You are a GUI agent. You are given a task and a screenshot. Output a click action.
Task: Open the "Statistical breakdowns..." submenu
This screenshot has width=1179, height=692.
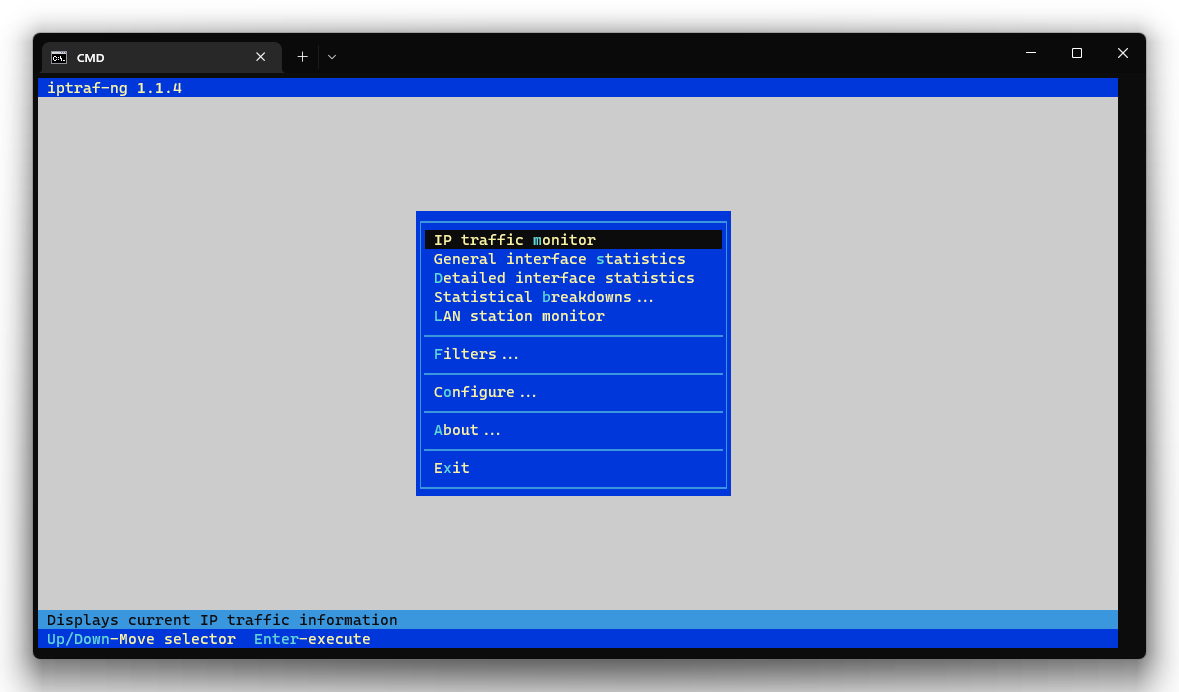[543, 296]
